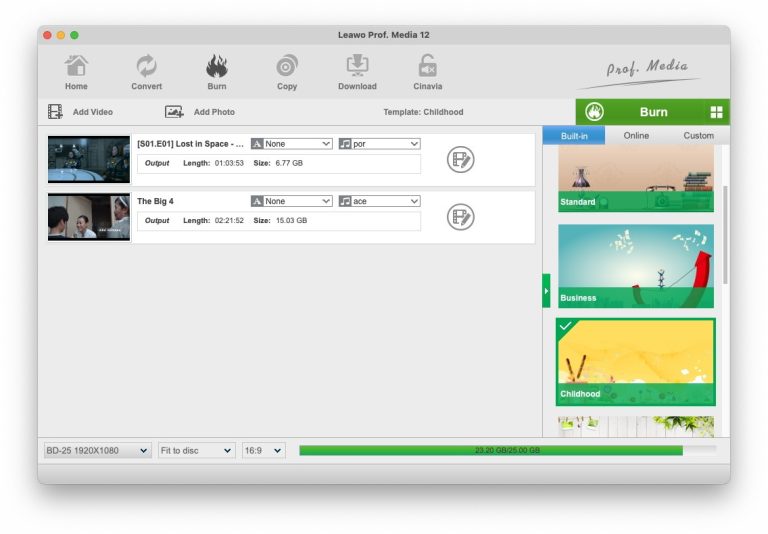The height and width of the screenshot is (534, 768).
Task: Toggle template grid view beside Burn
Action: (716, 112)
